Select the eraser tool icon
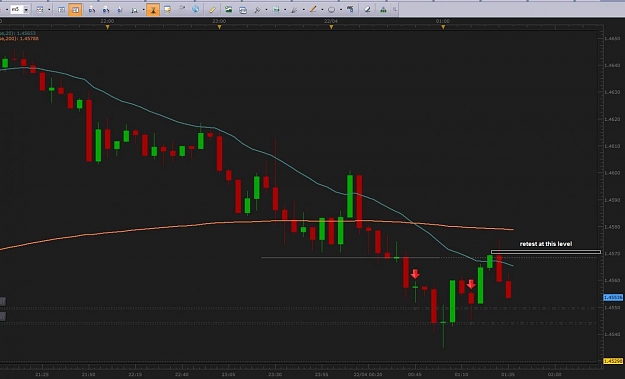The image size is (625, 379). coord(367,10)
